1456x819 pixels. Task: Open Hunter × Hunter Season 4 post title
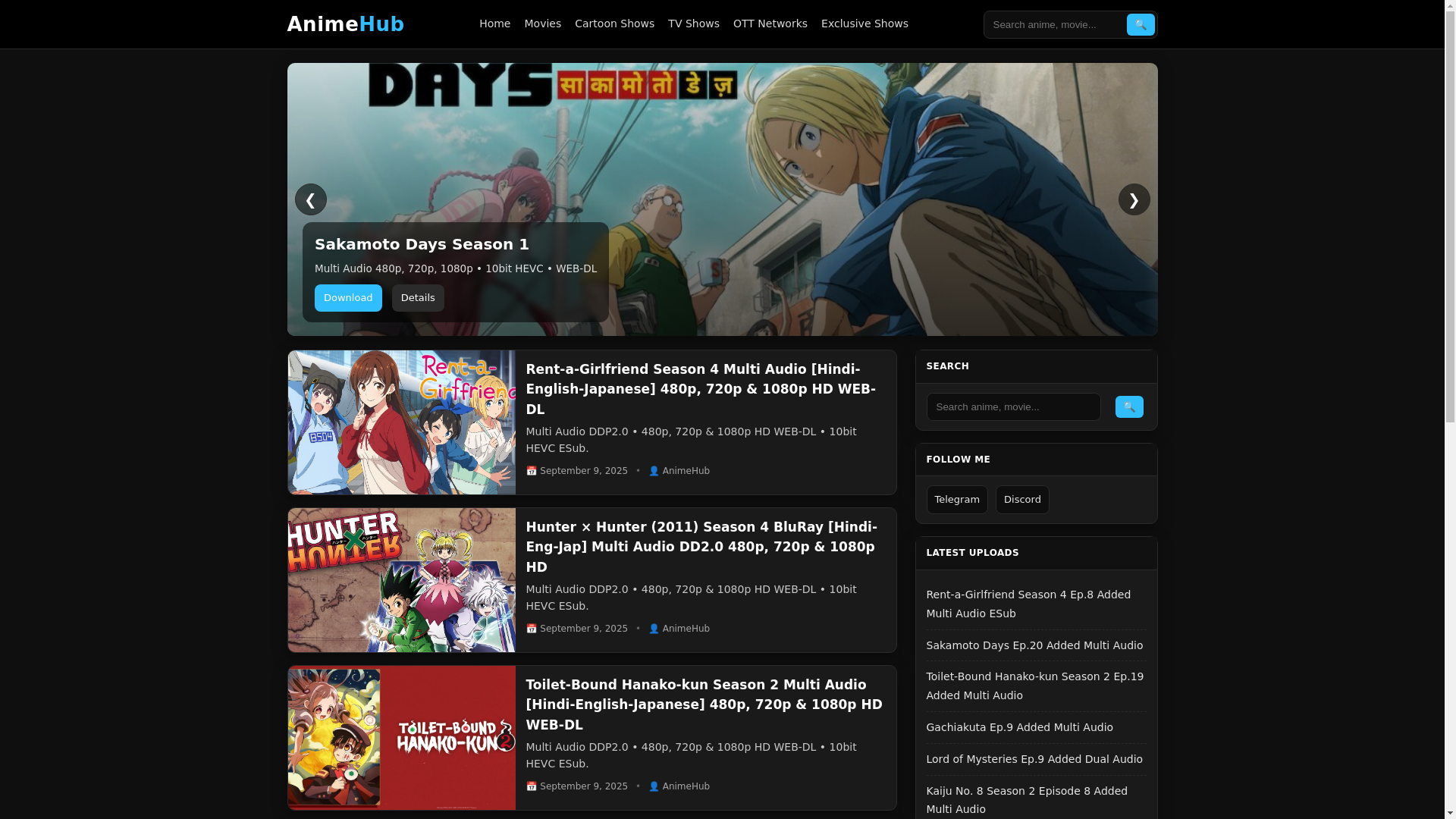point(701,547)
